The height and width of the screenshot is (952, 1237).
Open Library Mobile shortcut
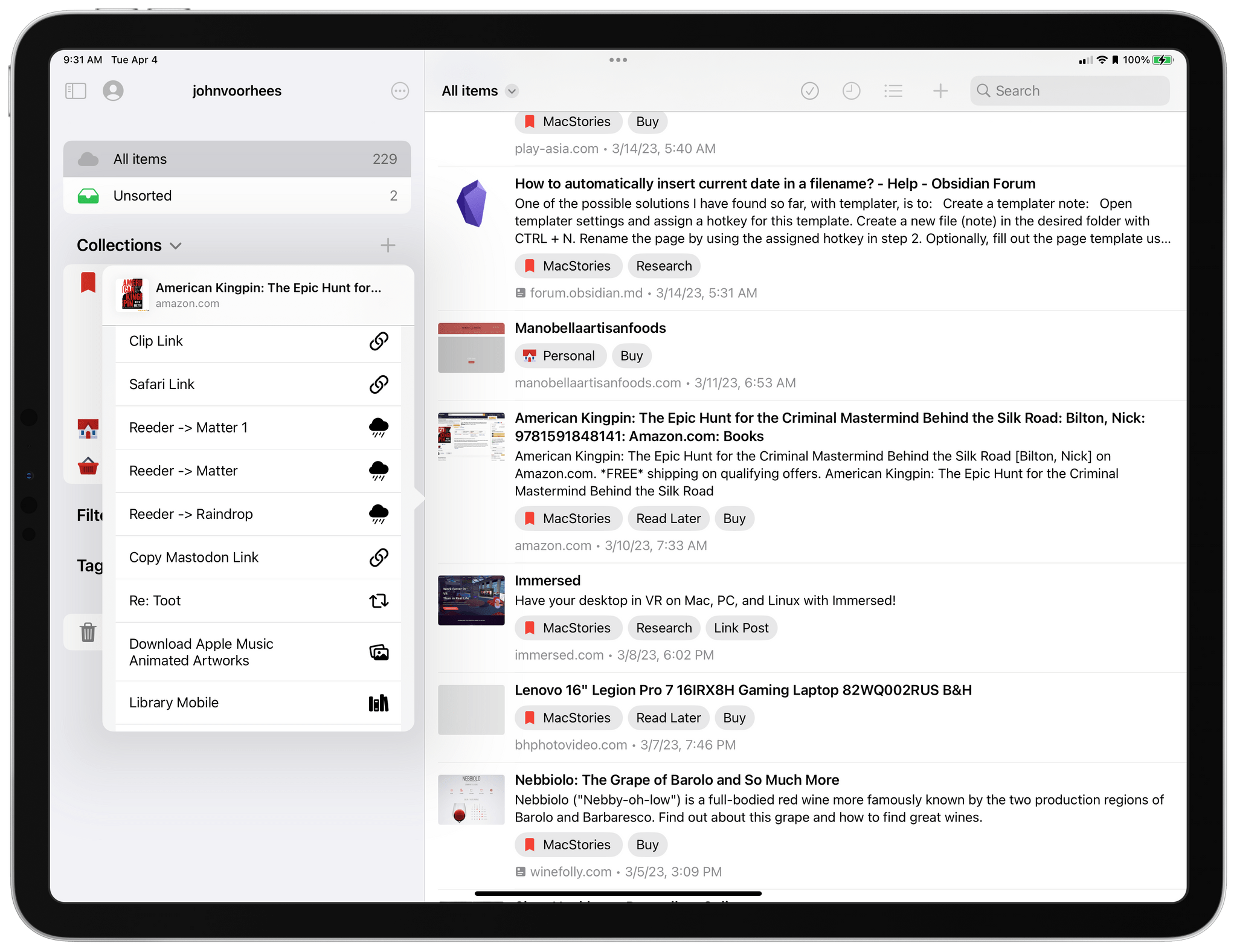click(258, 703)
